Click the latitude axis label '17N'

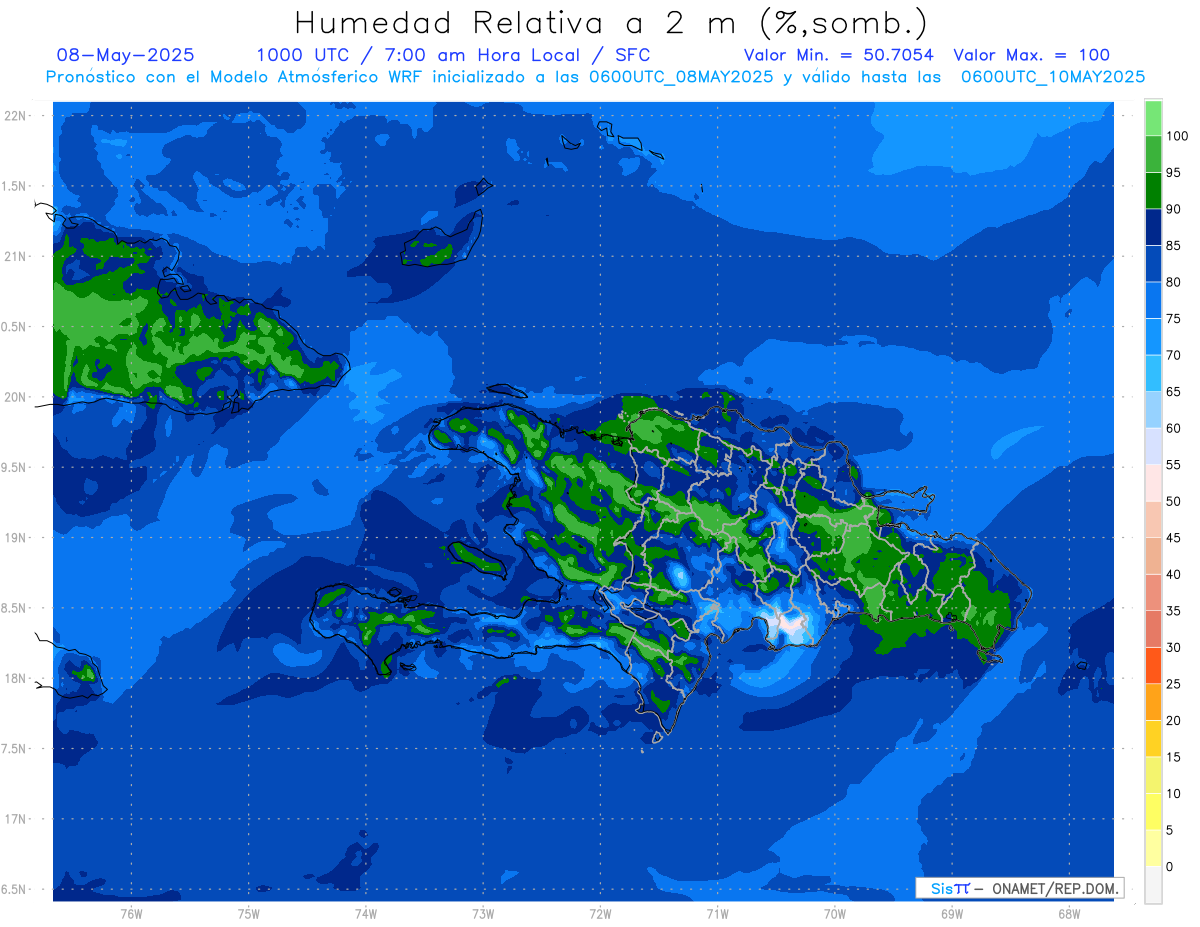(16, 819)
